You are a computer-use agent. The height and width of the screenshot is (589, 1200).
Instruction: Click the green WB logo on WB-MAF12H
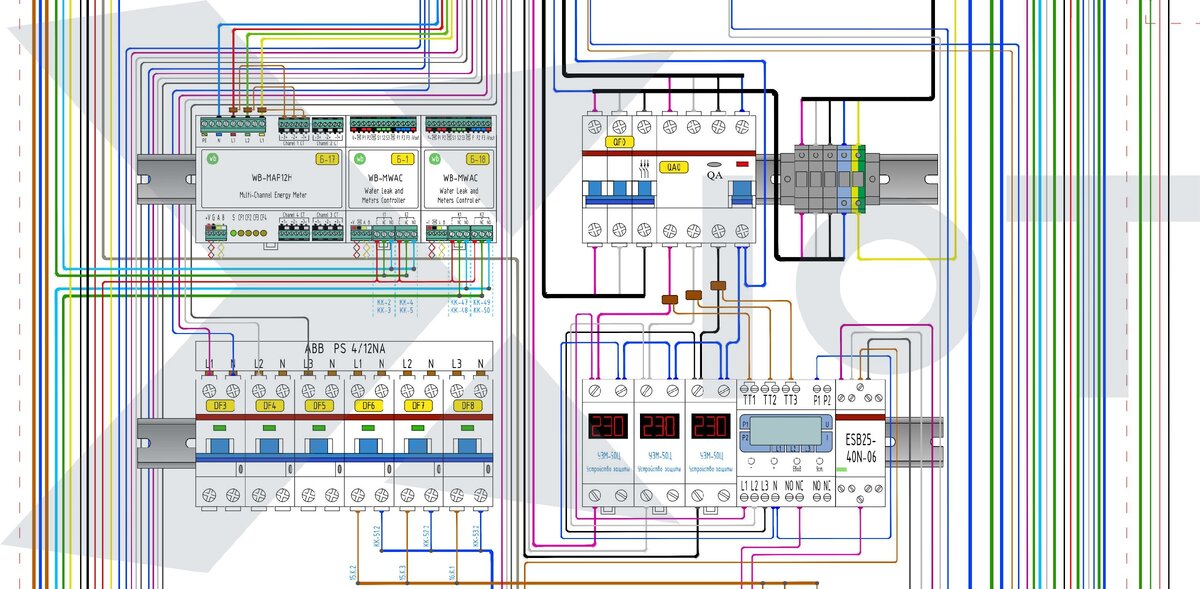click(x=211, y=159)
